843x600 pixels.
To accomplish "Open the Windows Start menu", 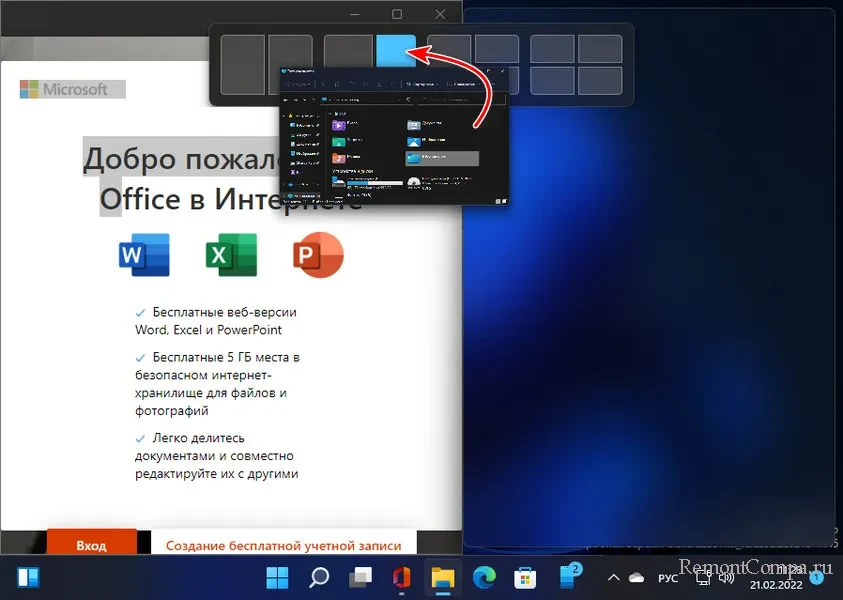I will 277,577.
